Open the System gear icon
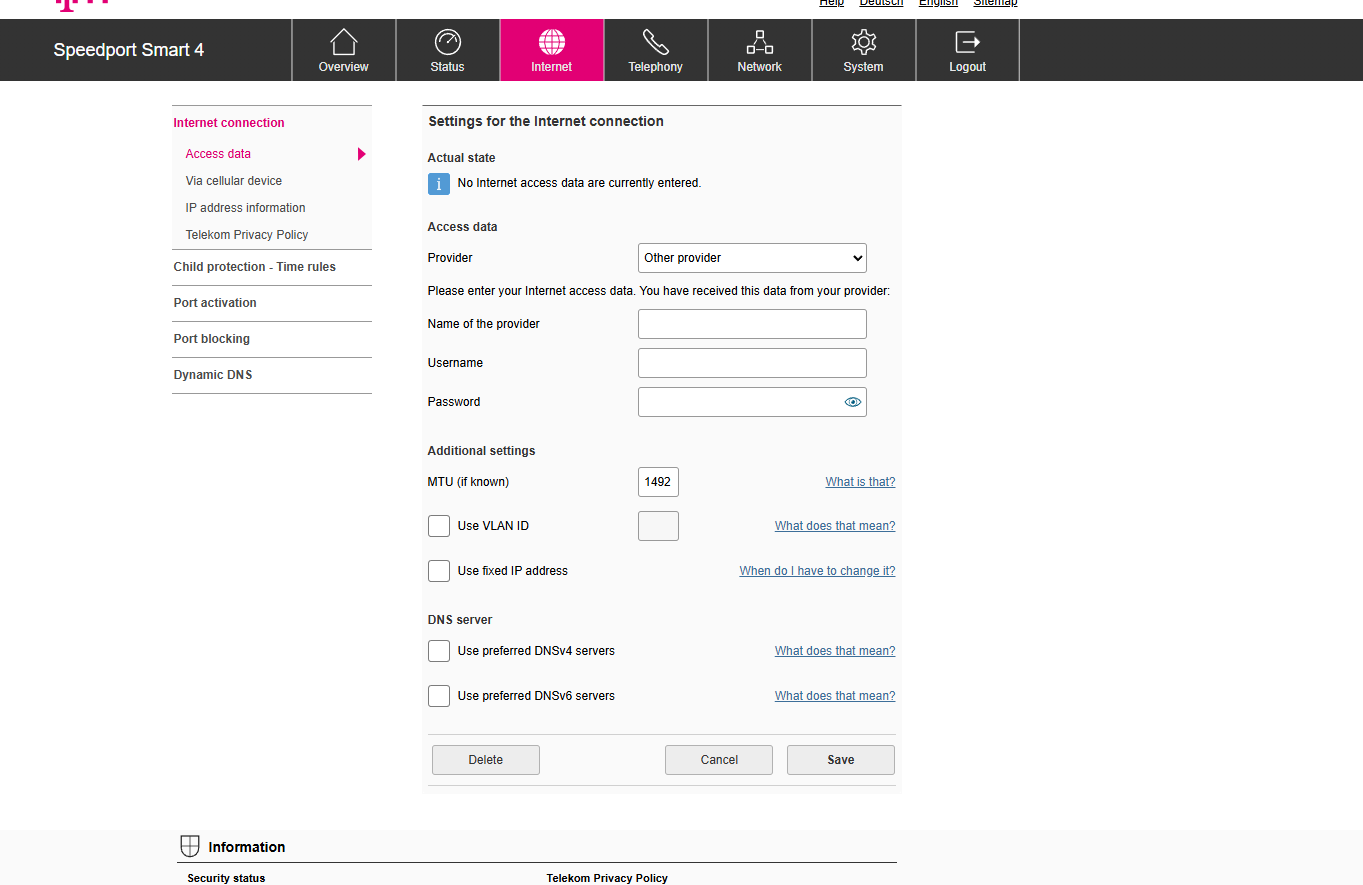 863,42
